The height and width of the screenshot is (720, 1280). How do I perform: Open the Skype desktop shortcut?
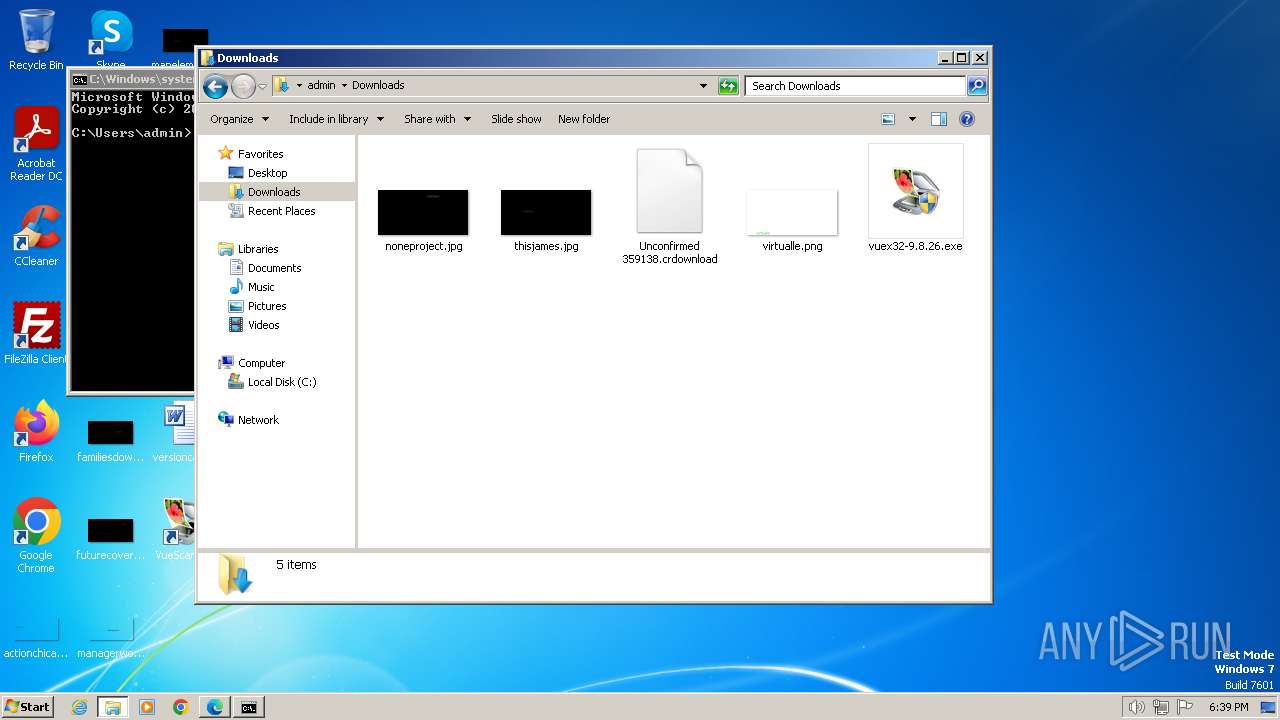(x=111, y=40)
